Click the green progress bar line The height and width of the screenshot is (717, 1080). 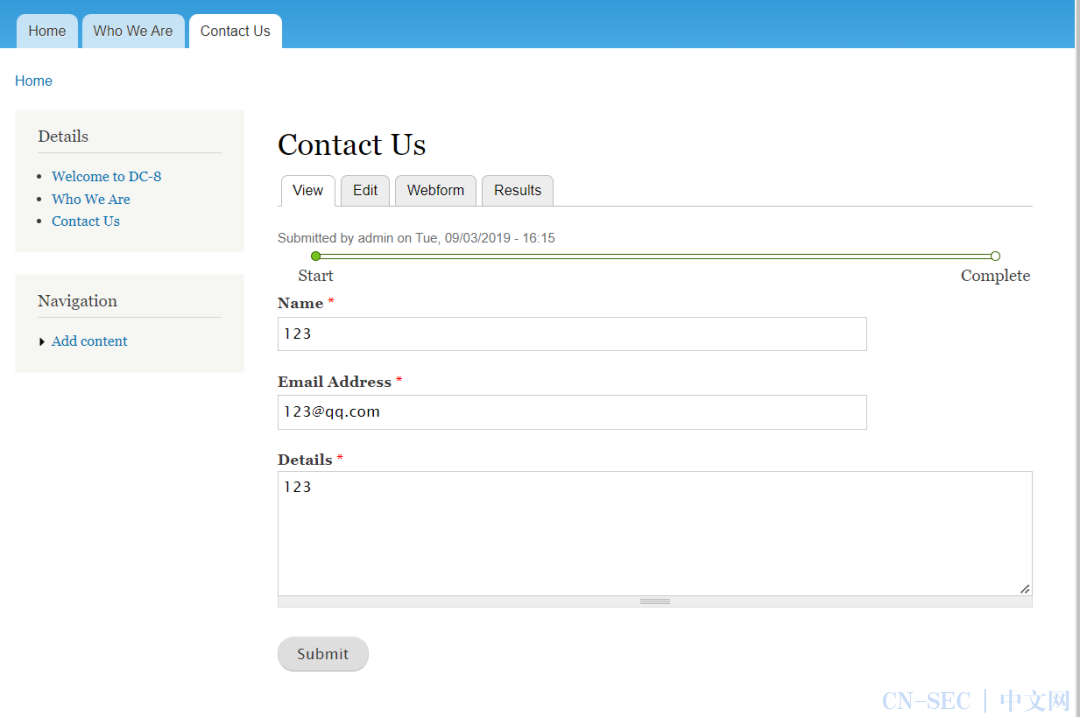pyautogui.click(x=656, y=256)
